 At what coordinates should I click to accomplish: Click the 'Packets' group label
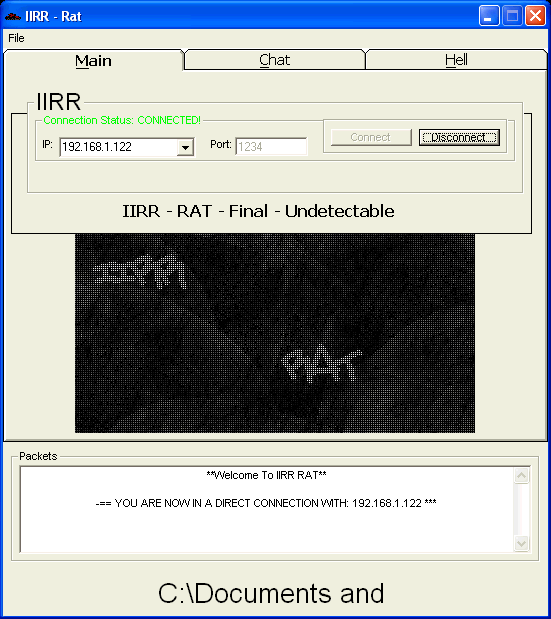coord(38,456)
